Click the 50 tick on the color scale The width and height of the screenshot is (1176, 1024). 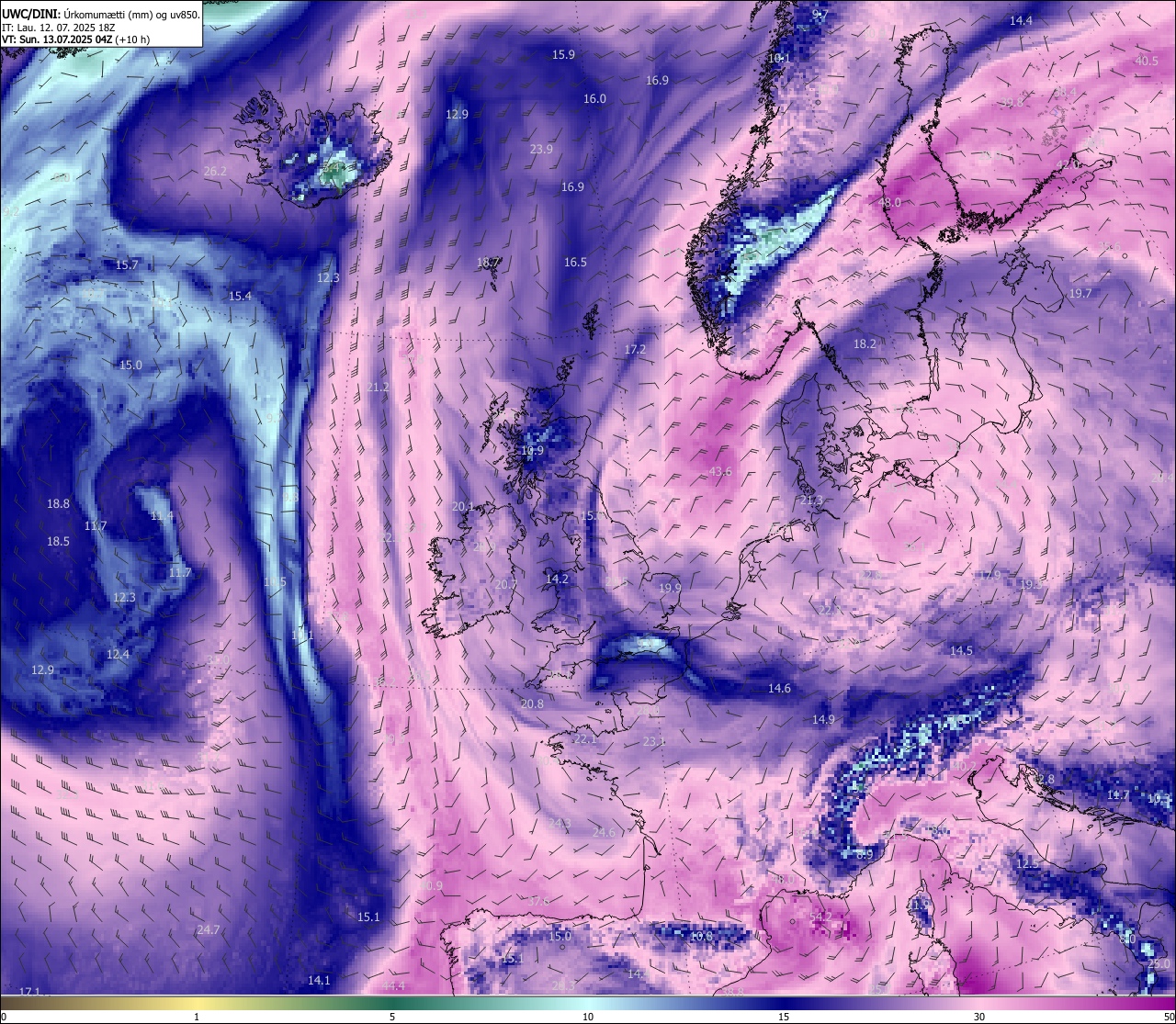[x=1169, y=1017]
